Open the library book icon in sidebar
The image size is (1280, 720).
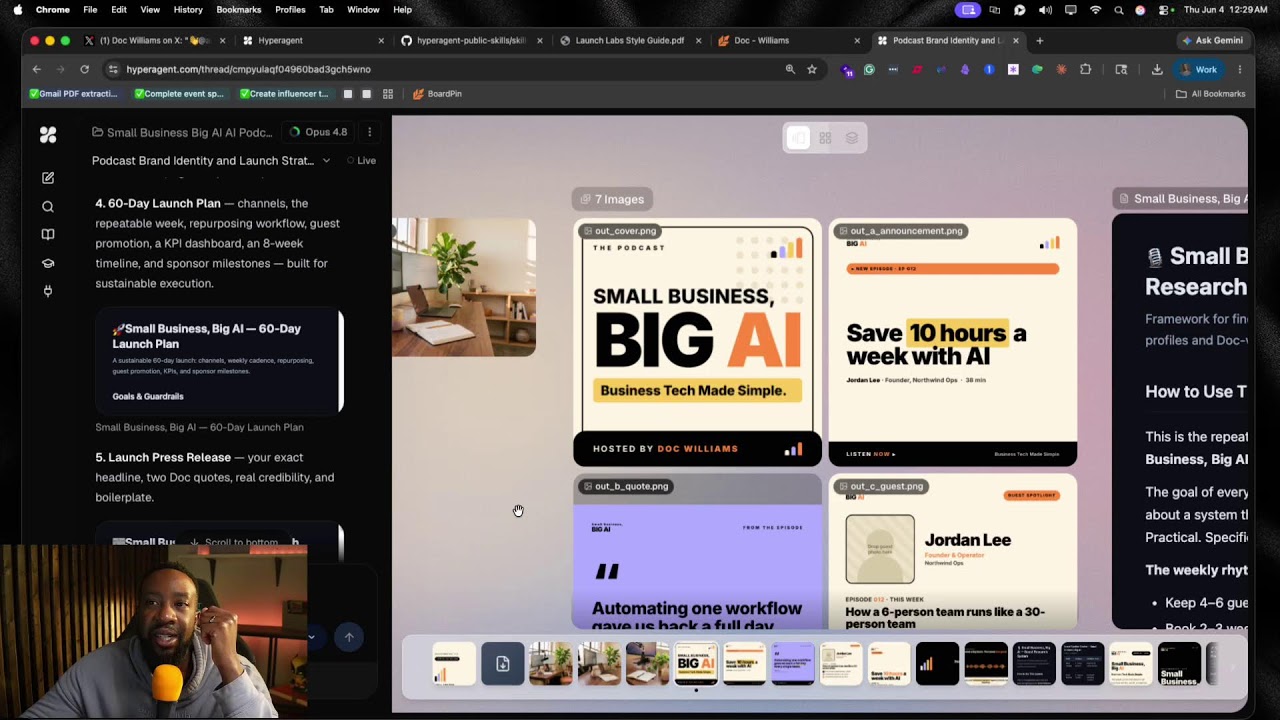[x=48, y=235]
